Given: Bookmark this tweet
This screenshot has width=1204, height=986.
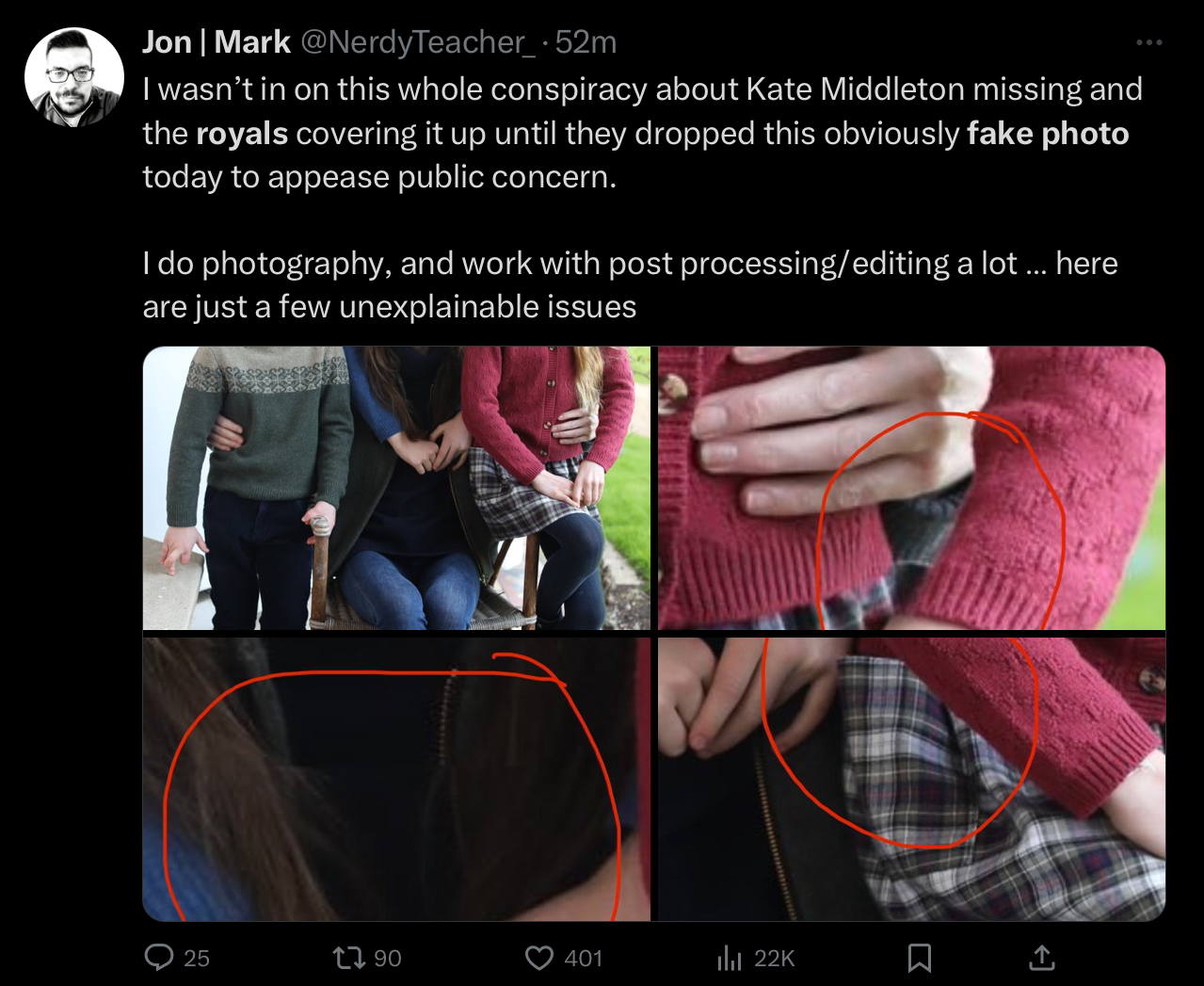Looking at the screenshot, I should [x=920, y=958].
